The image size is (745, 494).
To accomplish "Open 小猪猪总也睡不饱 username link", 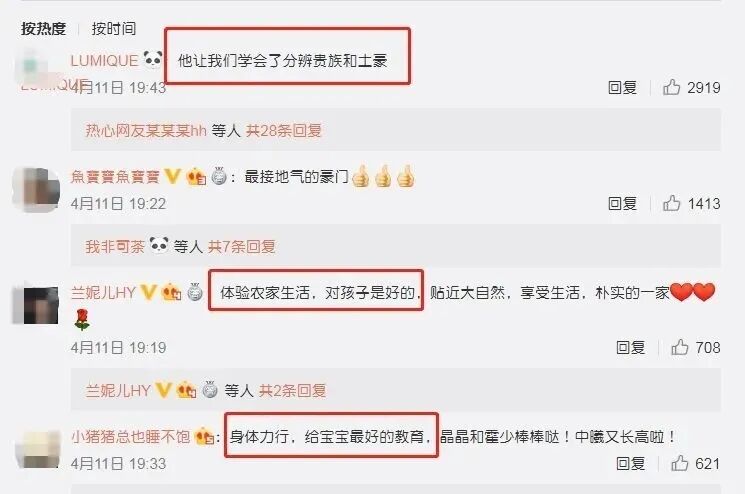I will (x=131, y=437).
